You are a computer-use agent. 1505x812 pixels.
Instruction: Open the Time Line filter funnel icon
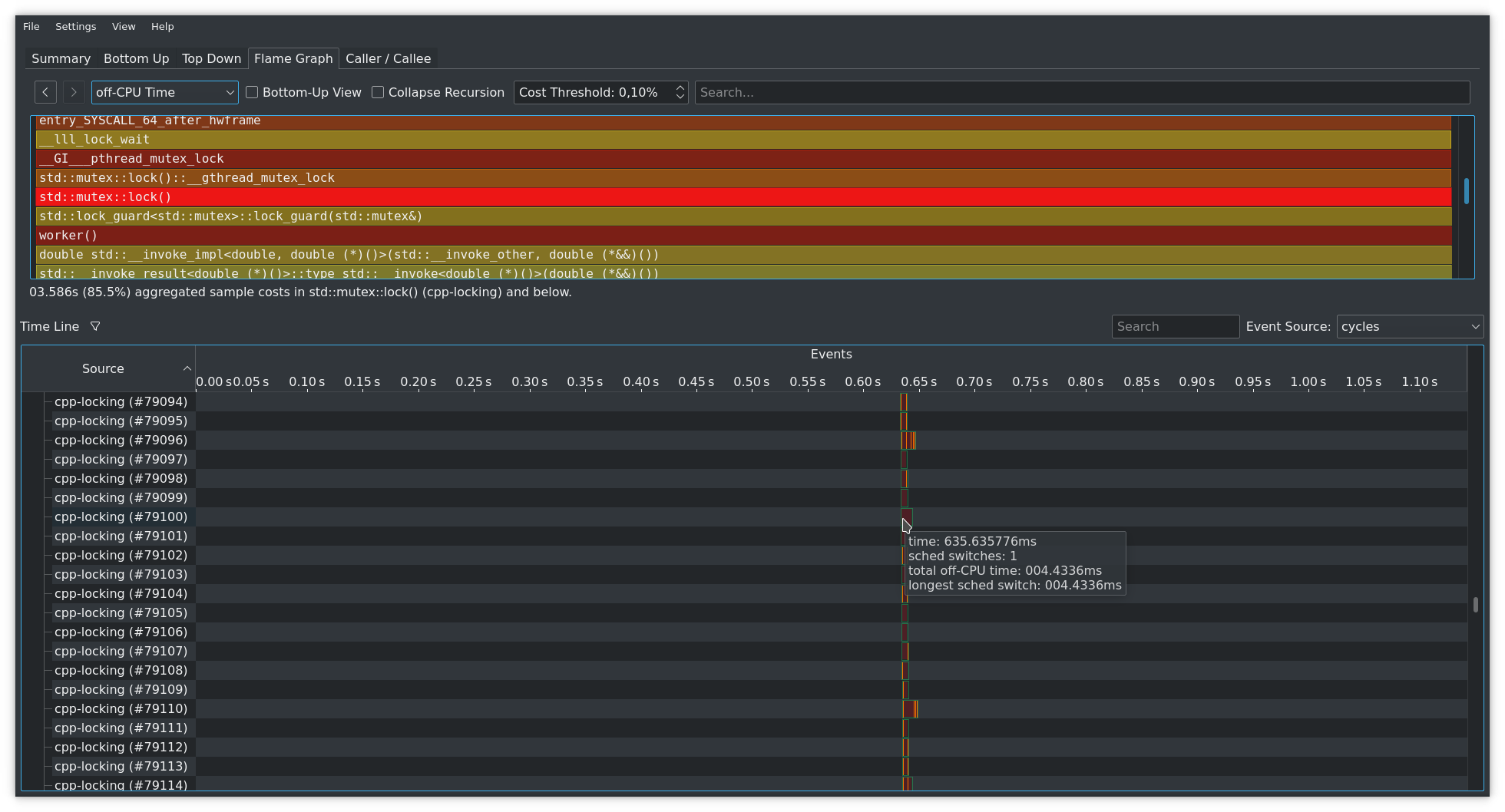pos(96,326)
